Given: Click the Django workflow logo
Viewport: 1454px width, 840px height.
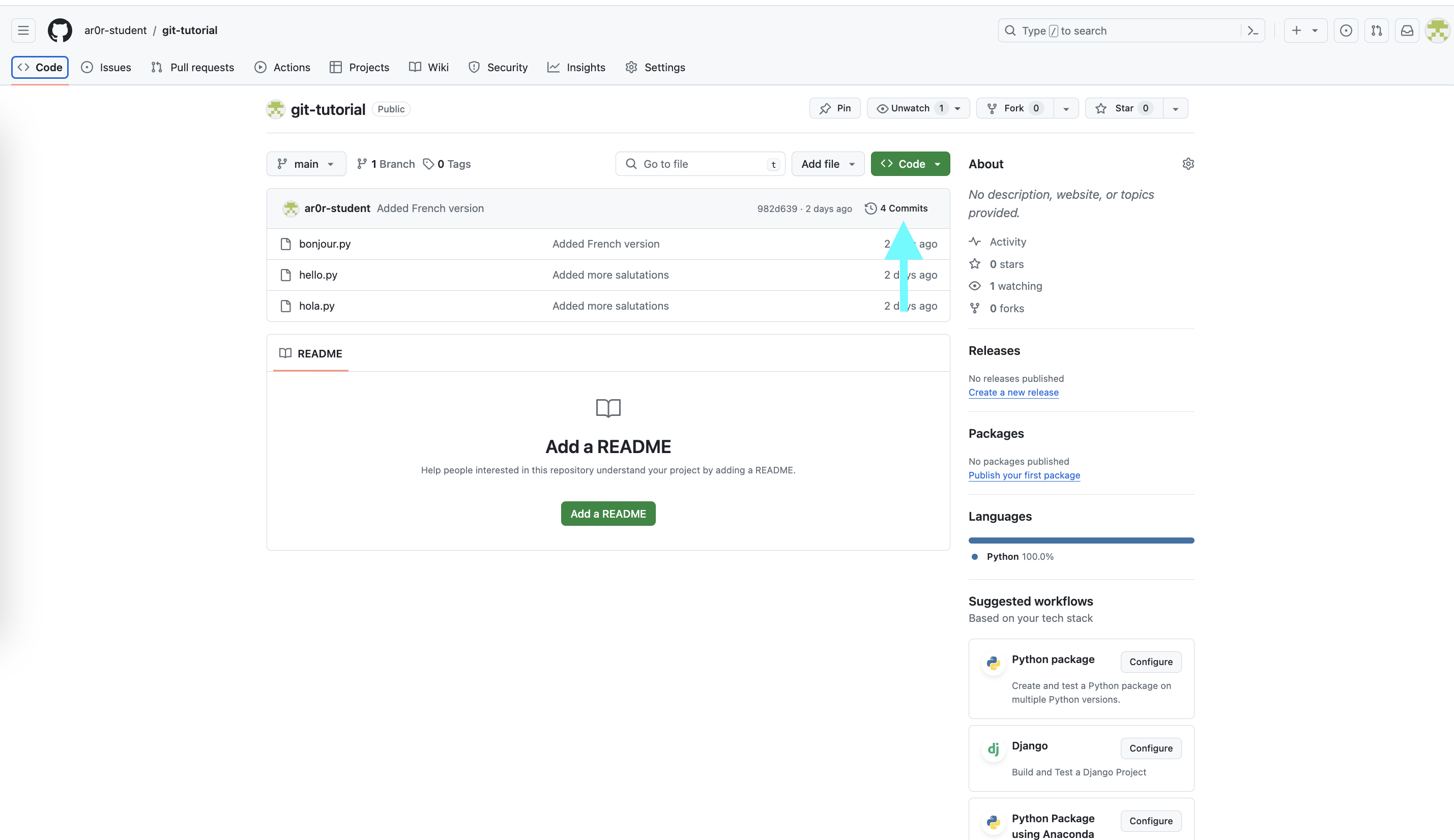Looking at the screenshot, I should [993, 749].
